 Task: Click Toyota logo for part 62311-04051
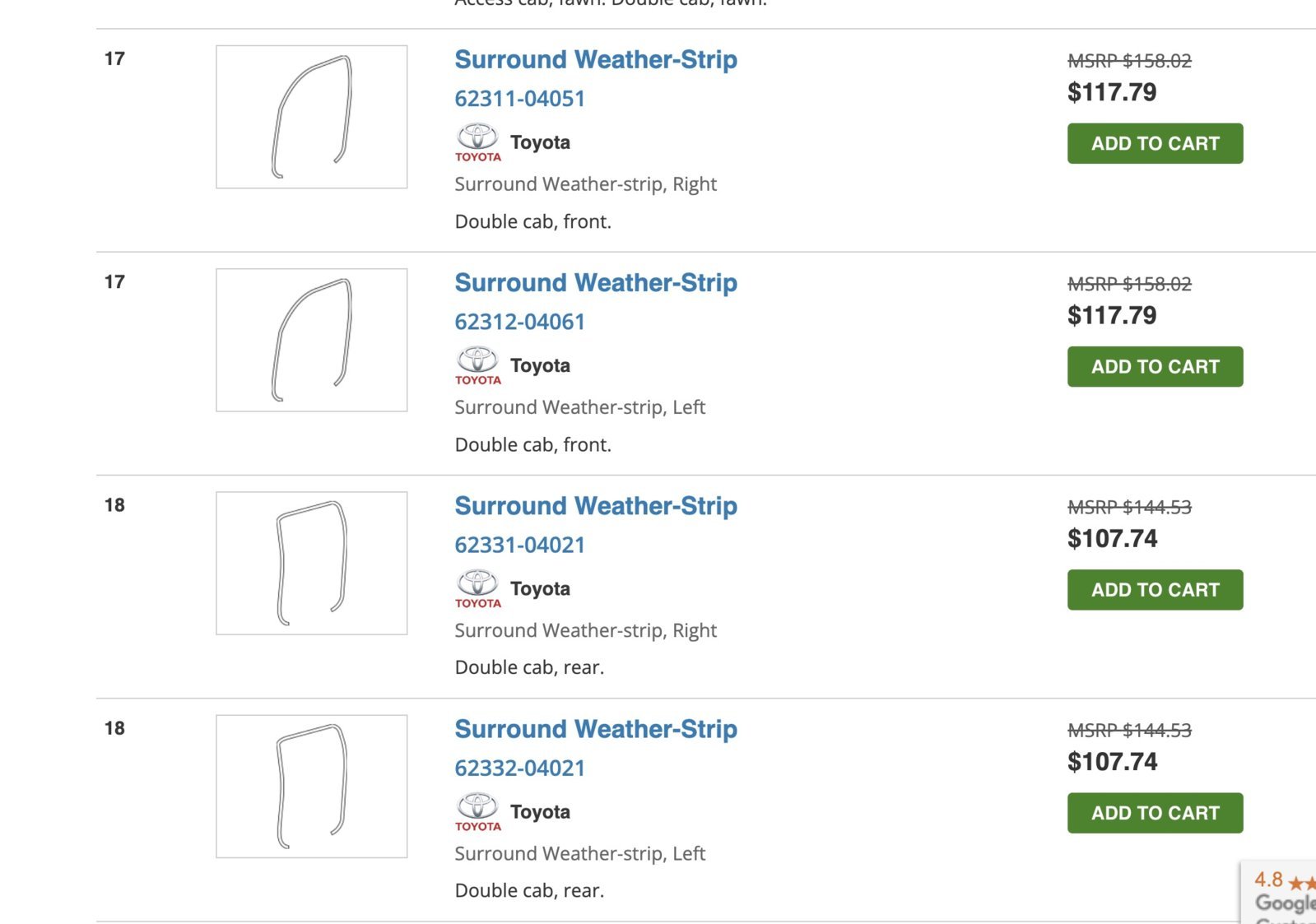click(x=478, y=142)
